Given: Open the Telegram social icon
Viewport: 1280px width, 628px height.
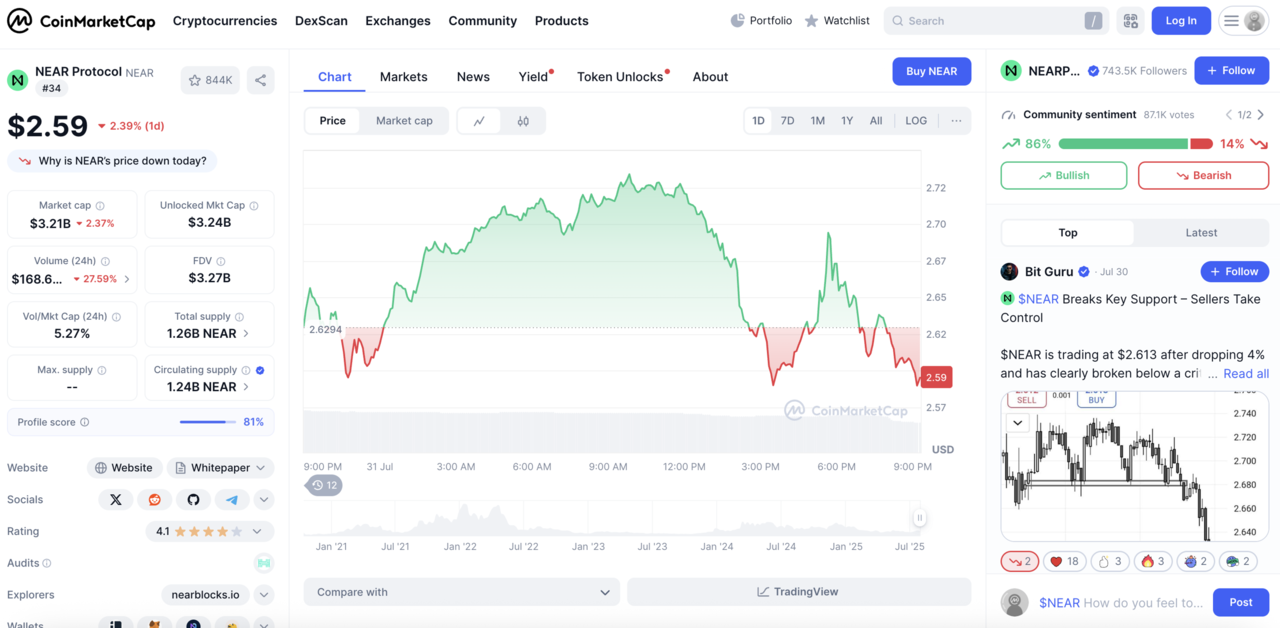Looking at the screenshot, I should 232,499.
